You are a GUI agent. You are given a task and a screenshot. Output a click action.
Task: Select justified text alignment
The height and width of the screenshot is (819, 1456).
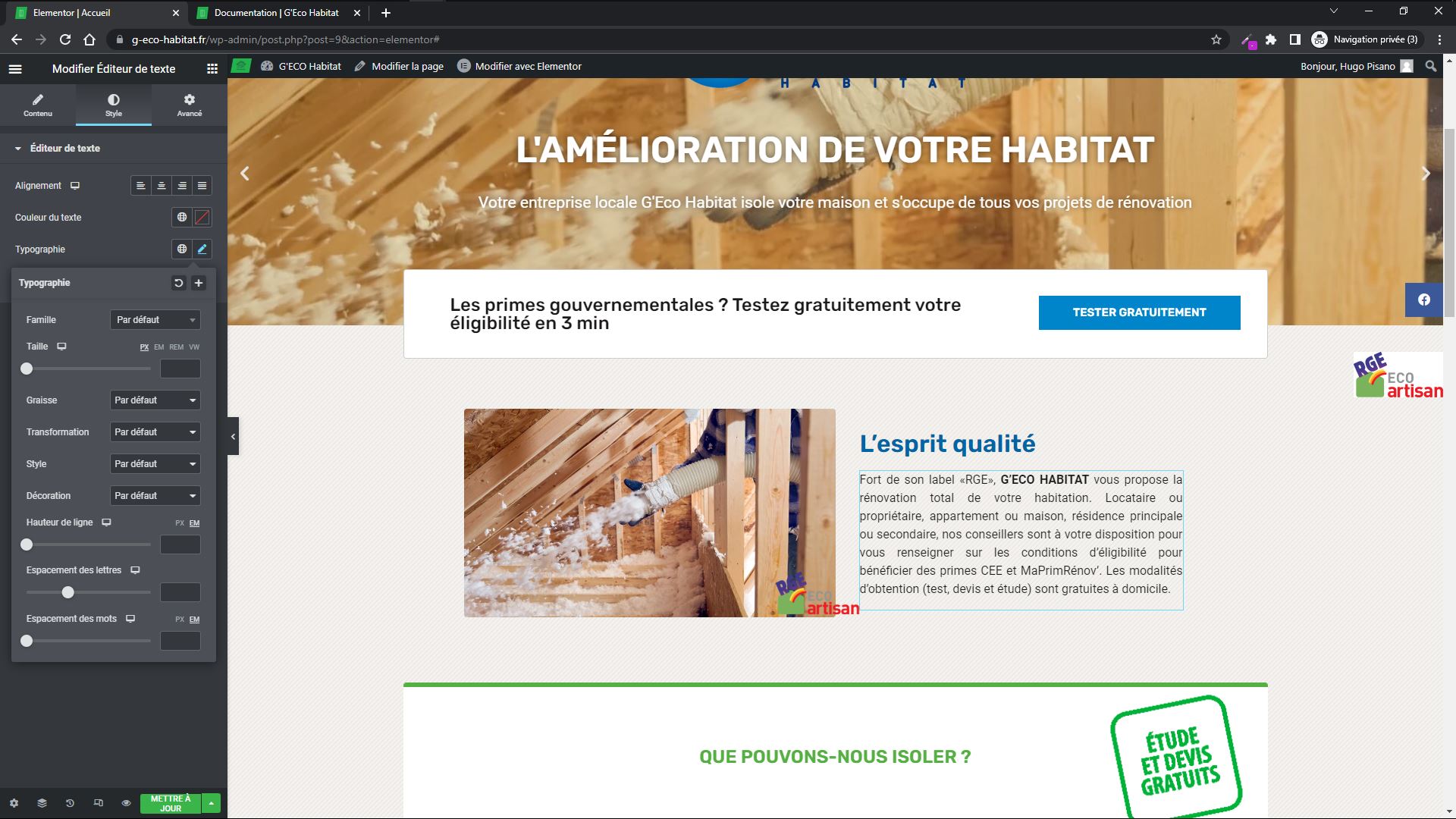(x=202, y=186)
